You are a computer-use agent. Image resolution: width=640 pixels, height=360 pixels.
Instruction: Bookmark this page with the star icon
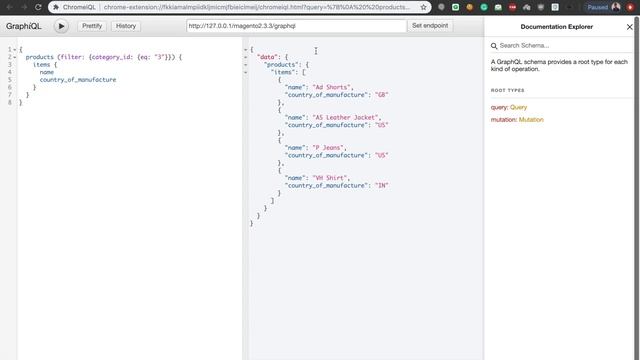point(423,7)
